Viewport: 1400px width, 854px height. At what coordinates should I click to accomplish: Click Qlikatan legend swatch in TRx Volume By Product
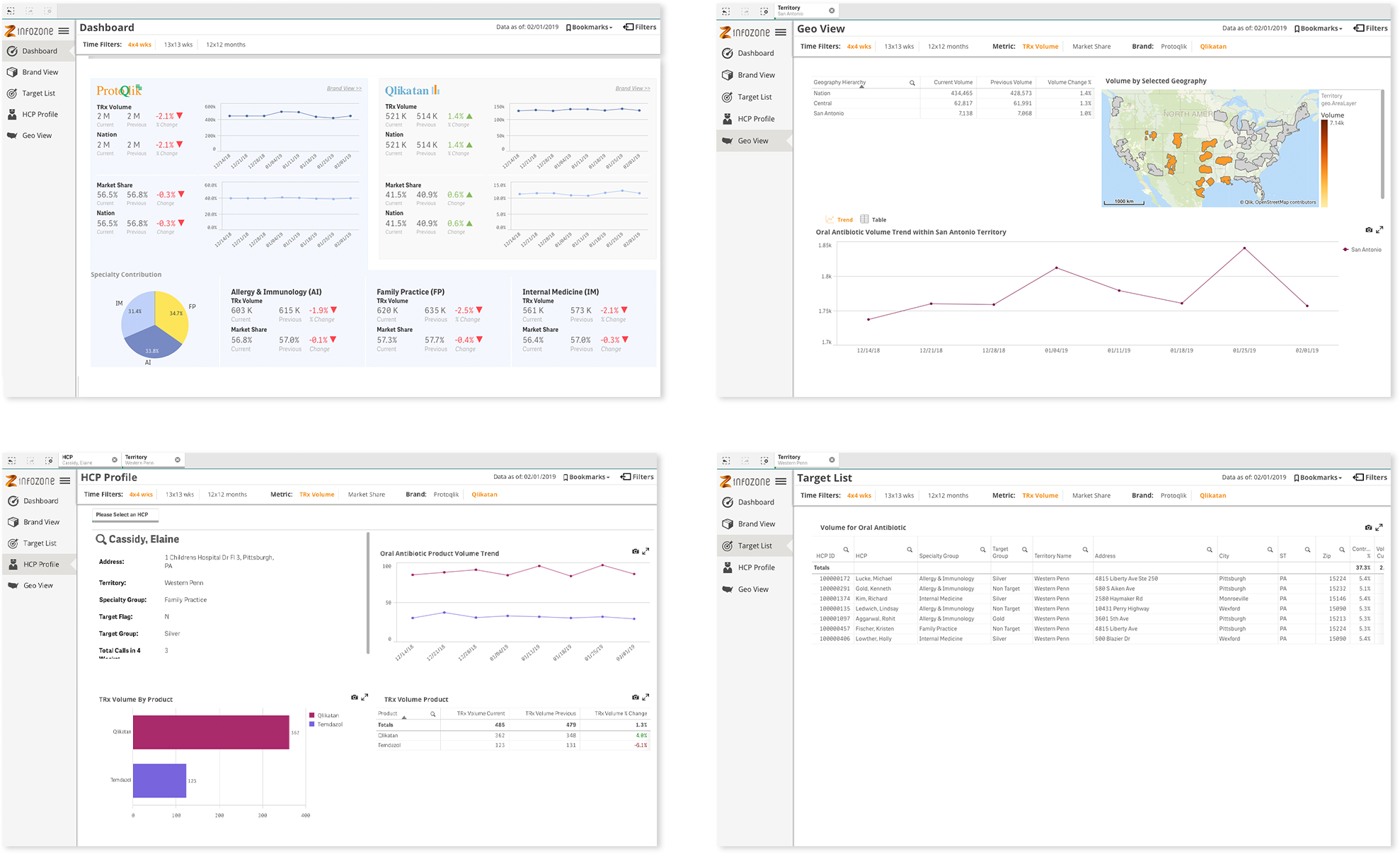pyautogui.click(x=312, y=715)
